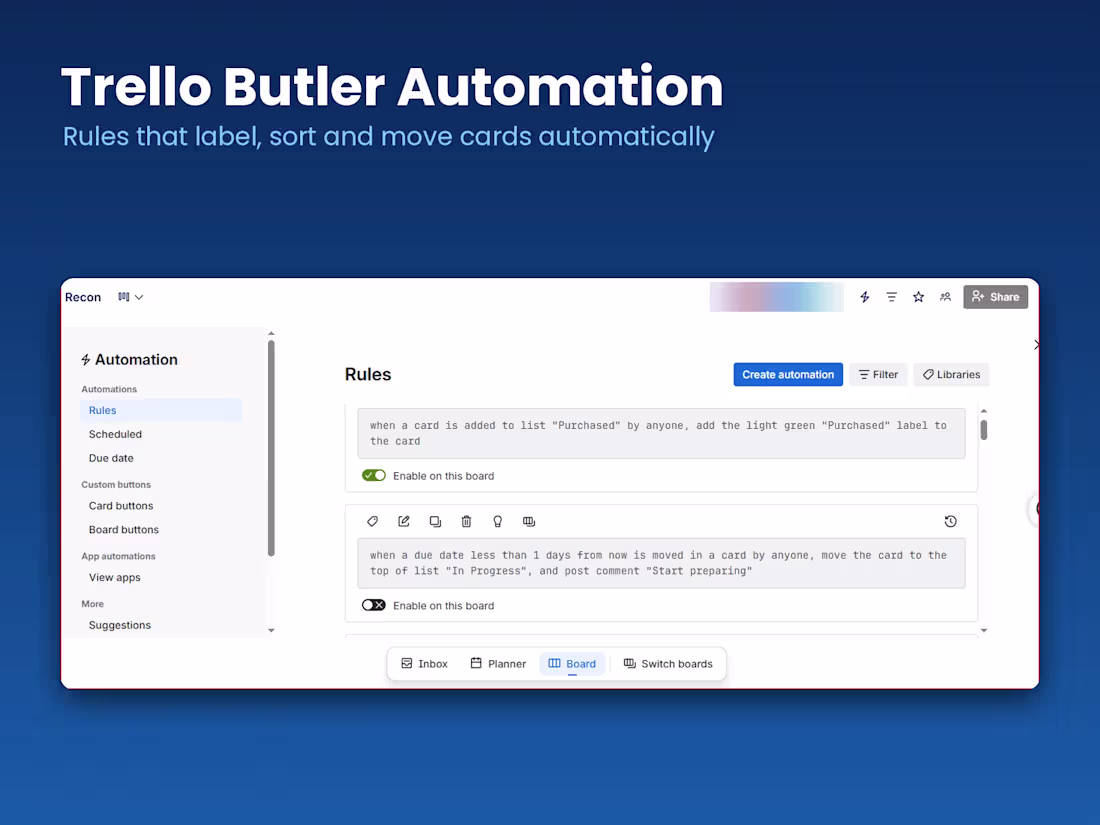Select Due date automations
Screen dimensions: 1100x825
111,458
